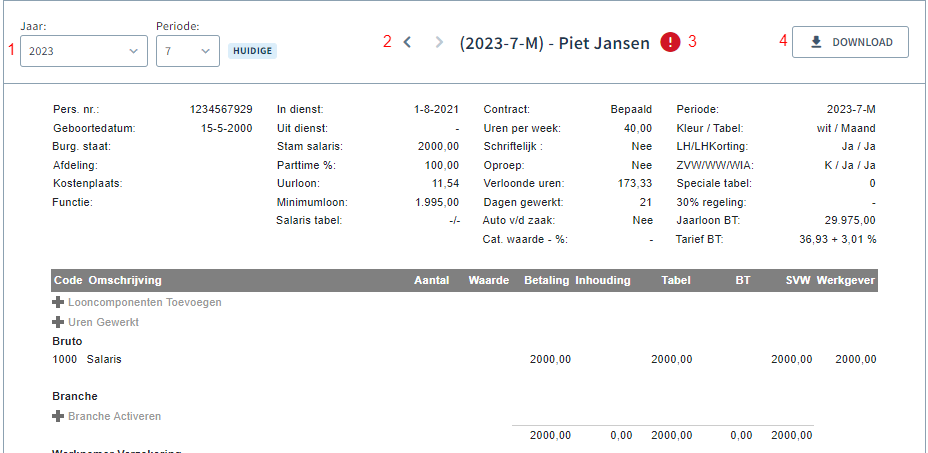Image resolution: width=928 pixels, height=453 pixels.
Task: Go to next payslip with right chevron
Action: tap(439, 42)
